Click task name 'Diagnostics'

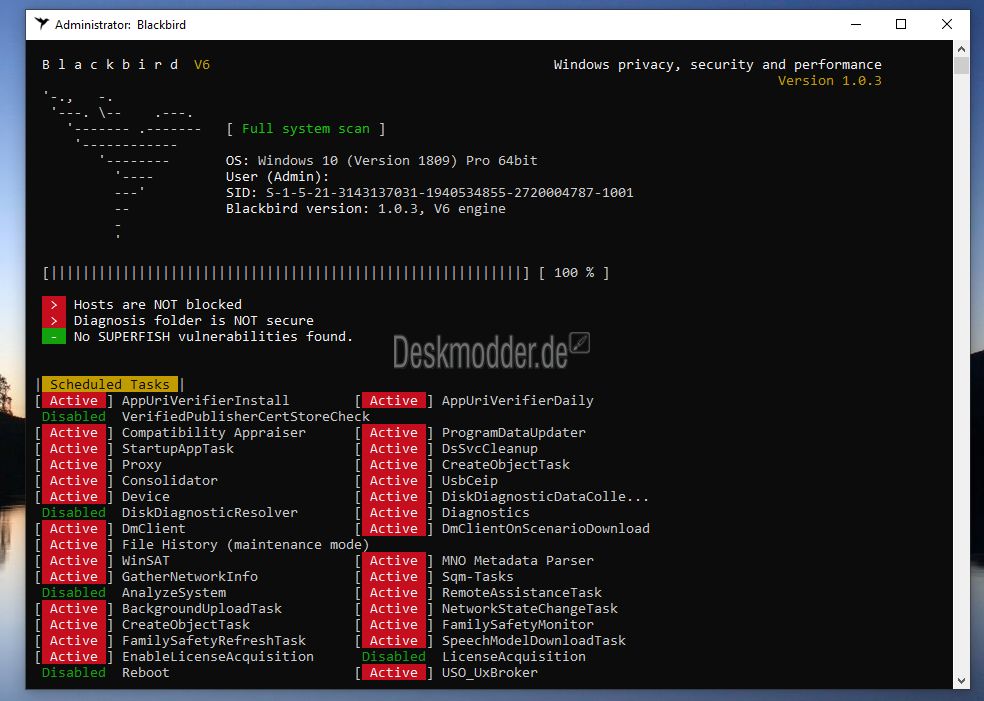[x=486, y=513]
